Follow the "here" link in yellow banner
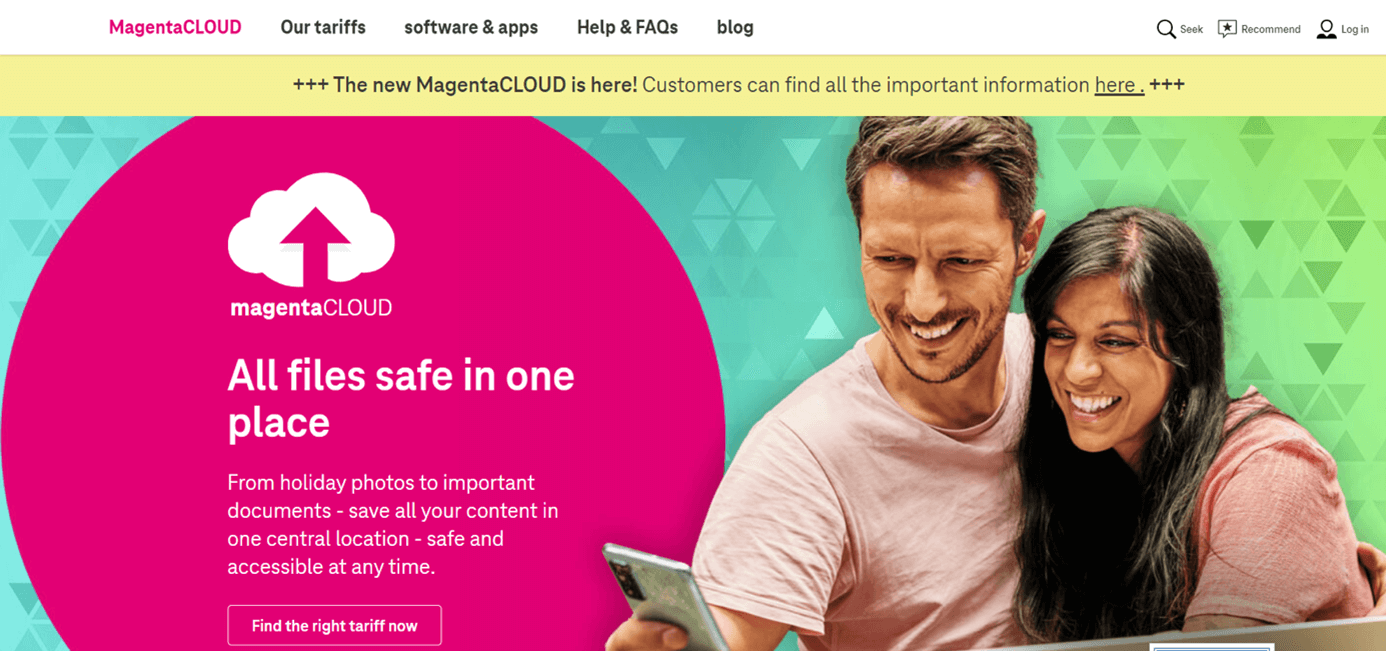This screenshot has height=651, width=1386. click(x=1118, y=85)
